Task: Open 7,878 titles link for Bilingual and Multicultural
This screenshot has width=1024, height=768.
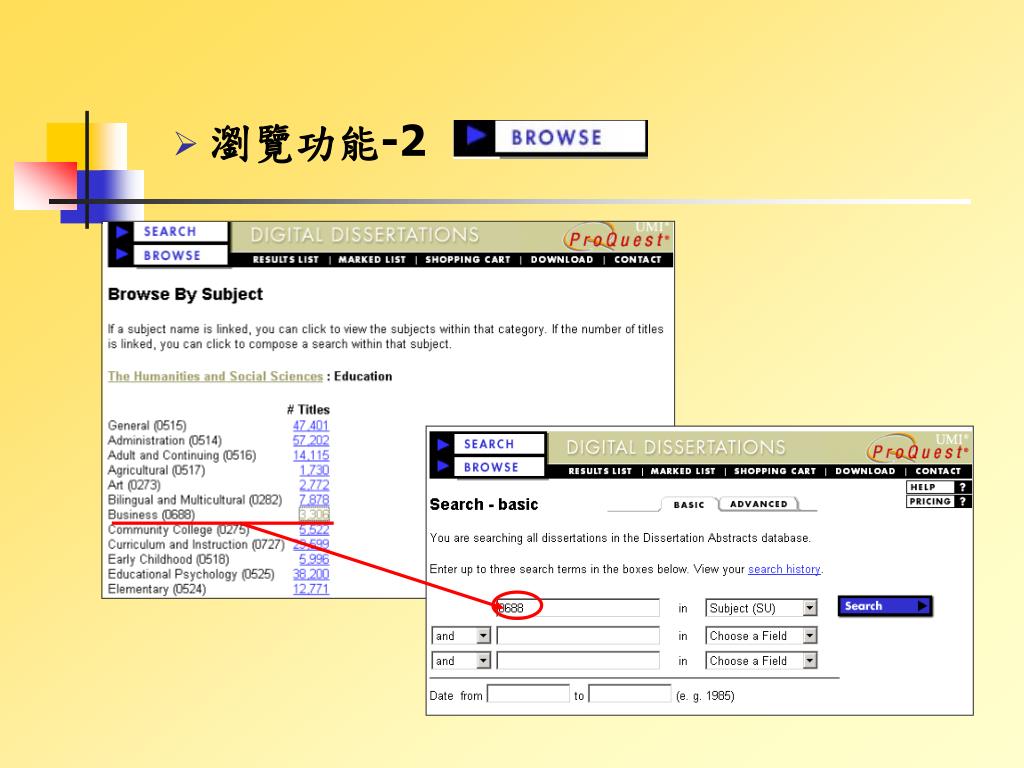Action: [314, 500]
